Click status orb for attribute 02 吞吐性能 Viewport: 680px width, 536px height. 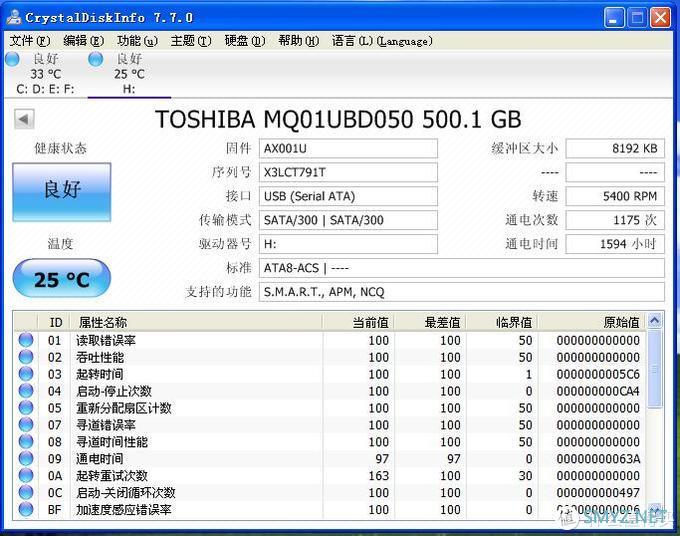(26, 357)
